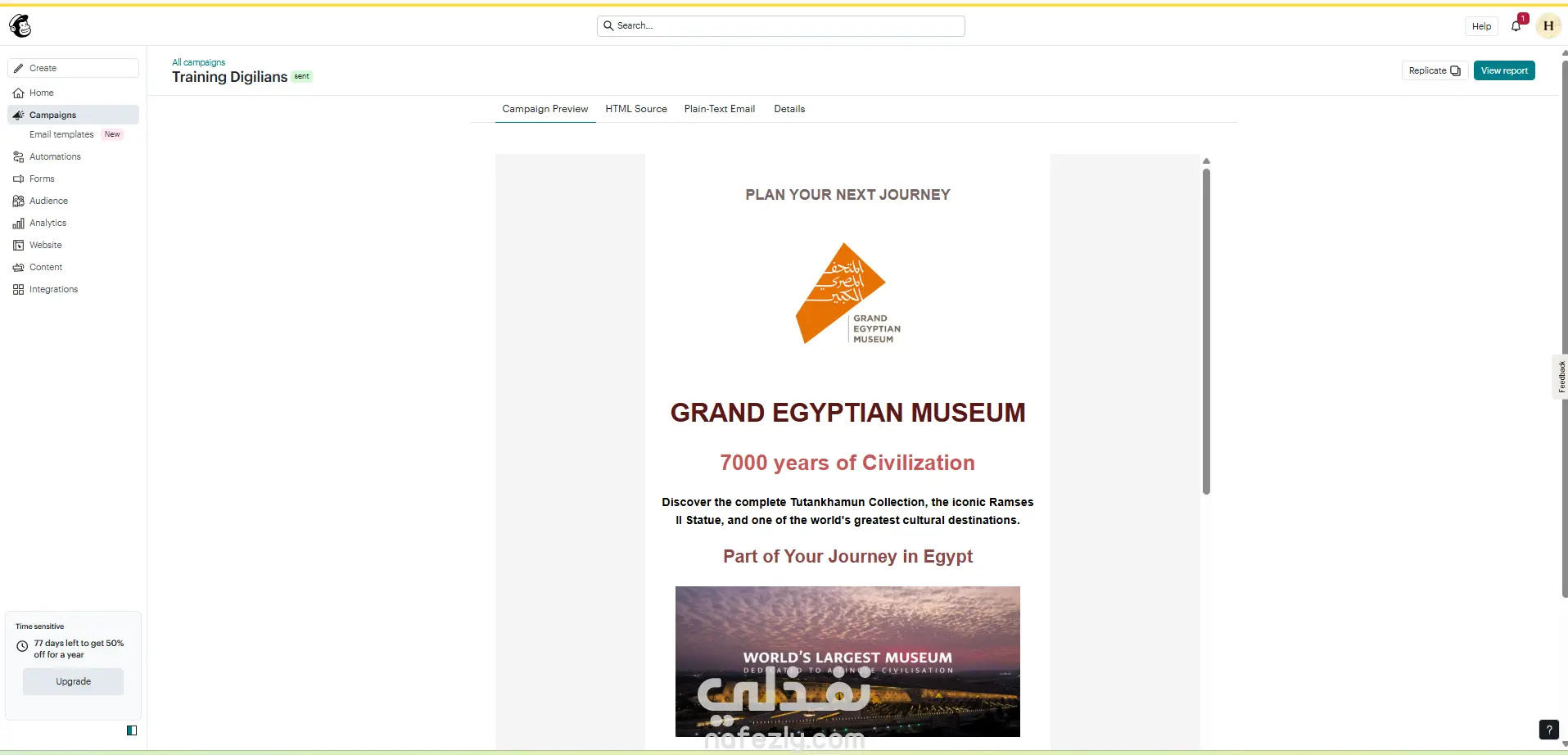Click the Replicate button
Screen dimensions: 1568x755
tap(1435, 71)
